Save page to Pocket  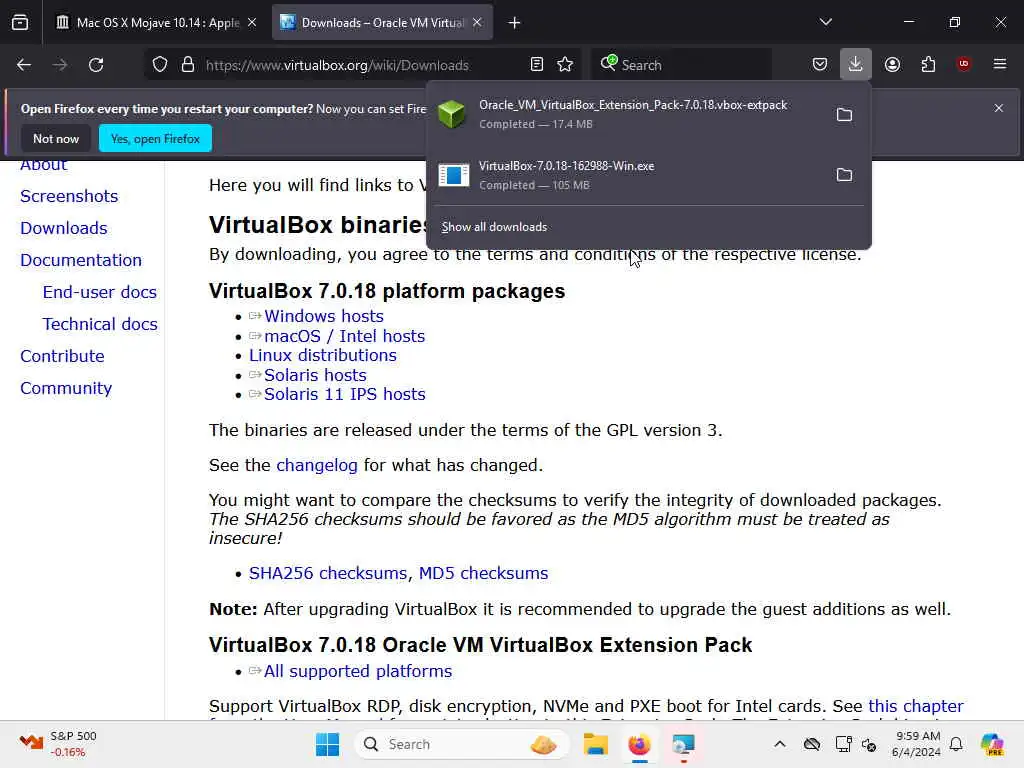[x=820, y=64]
